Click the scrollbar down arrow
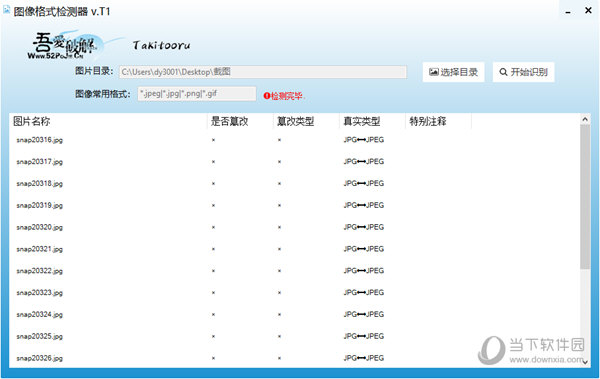 coord(585,362)
